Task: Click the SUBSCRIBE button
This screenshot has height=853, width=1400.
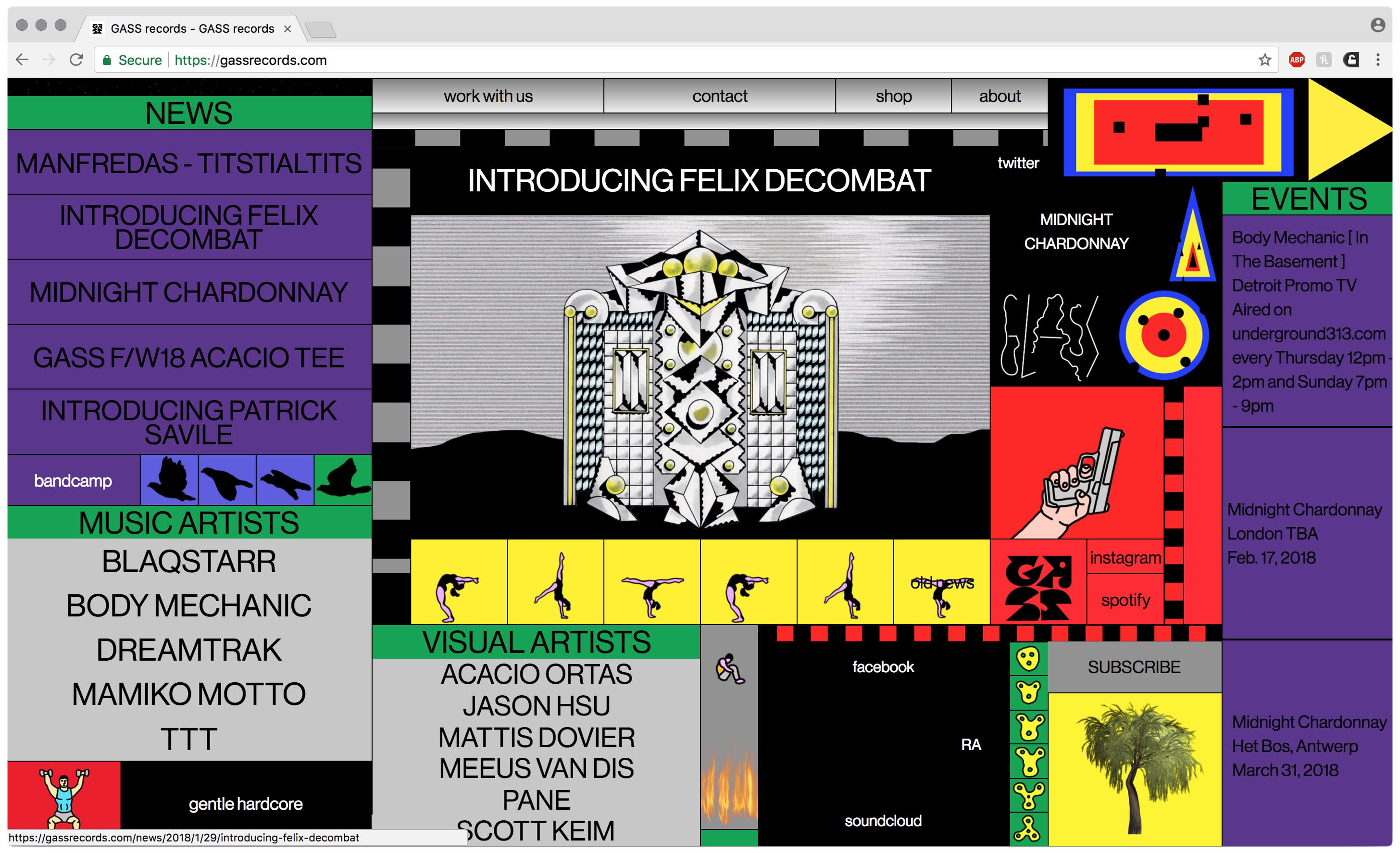Action: (x=1130, y=665)
